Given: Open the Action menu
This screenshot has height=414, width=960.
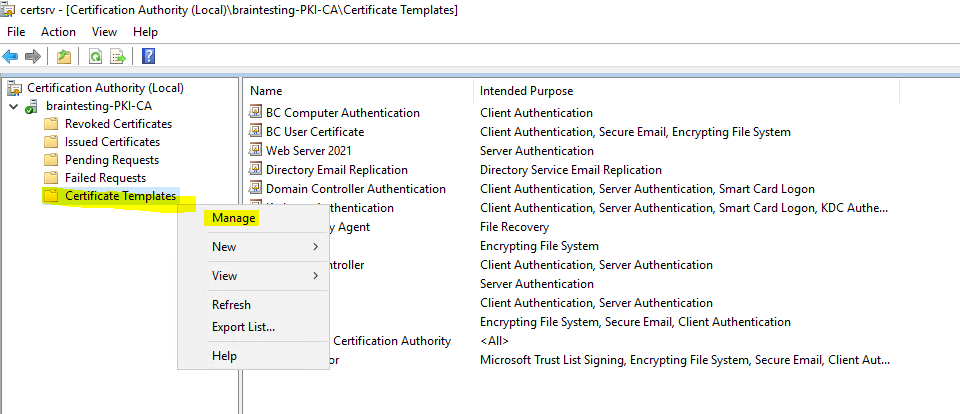Looking at the screenshot, I should pos(58,32).
